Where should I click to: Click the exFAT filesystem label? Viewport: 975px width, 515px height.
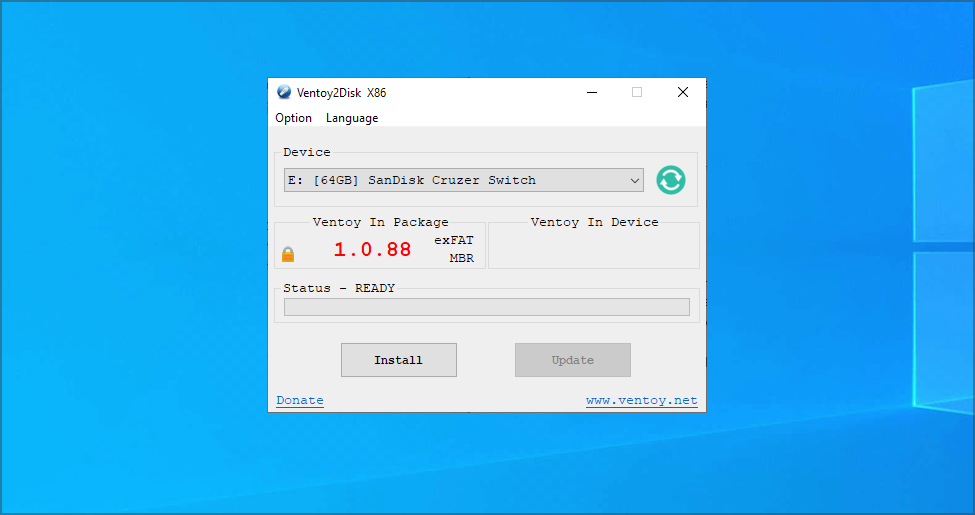coord(454,240)
